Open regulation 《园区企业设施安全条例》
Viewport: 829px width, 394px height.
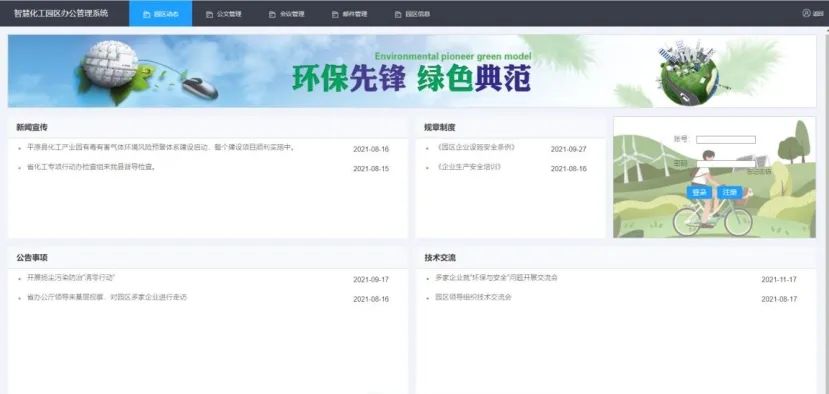click(x=476, y=147)
